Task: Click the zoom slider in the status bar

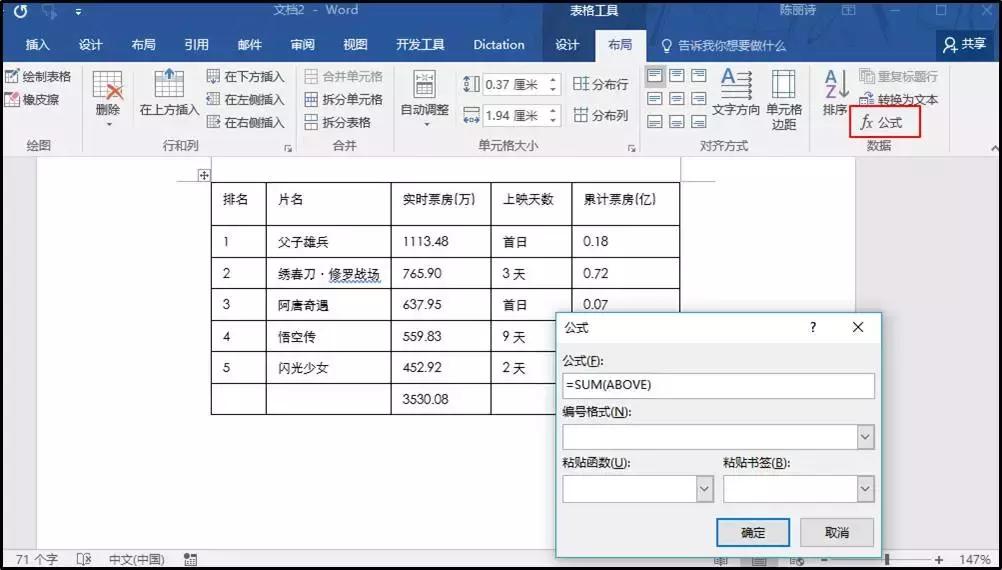Action: (x=888, y=560)
